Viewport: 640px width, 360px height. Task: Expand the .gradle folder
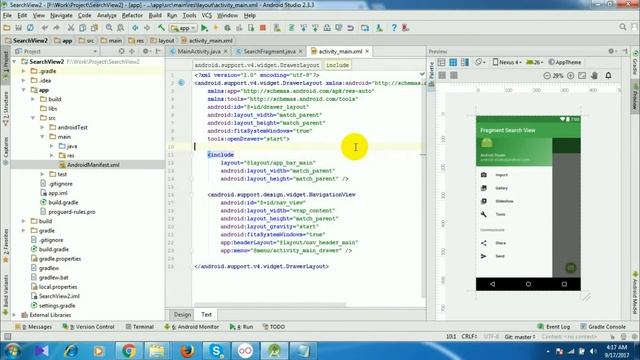[x=24, y=71]
